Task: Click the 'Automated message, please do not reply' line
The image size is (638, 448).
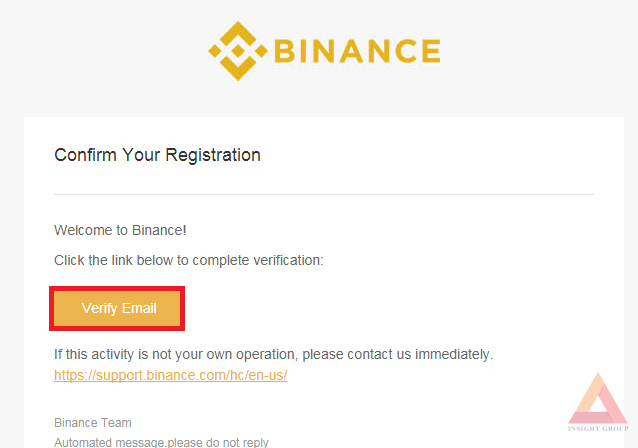Action: [x=161, y=442]
